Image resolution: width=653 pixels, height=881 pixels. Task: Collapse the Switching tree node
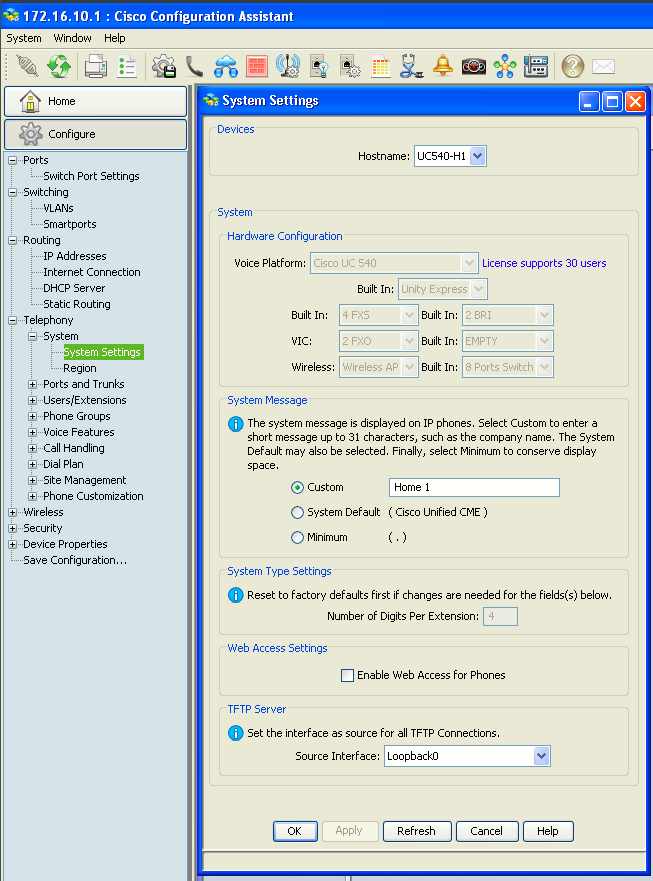12,193
